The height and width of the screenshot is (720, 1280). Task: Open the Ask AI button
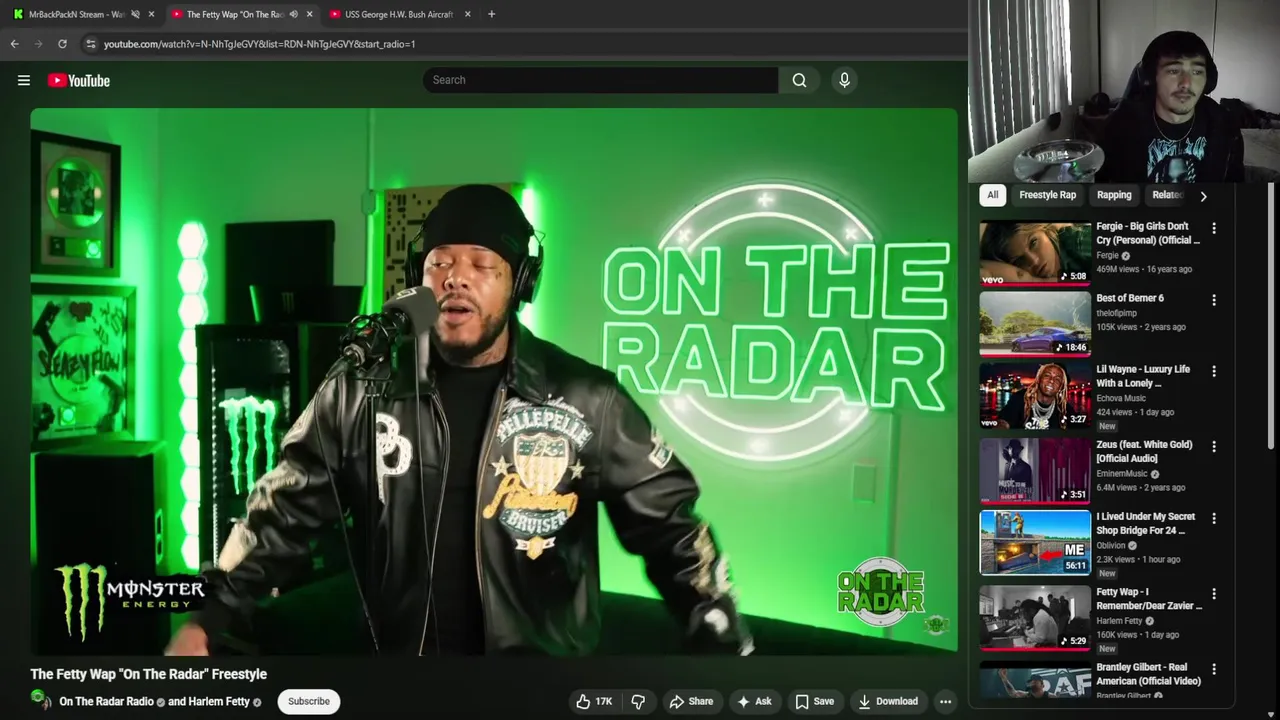pyautogui.click(x=754, y=701)
